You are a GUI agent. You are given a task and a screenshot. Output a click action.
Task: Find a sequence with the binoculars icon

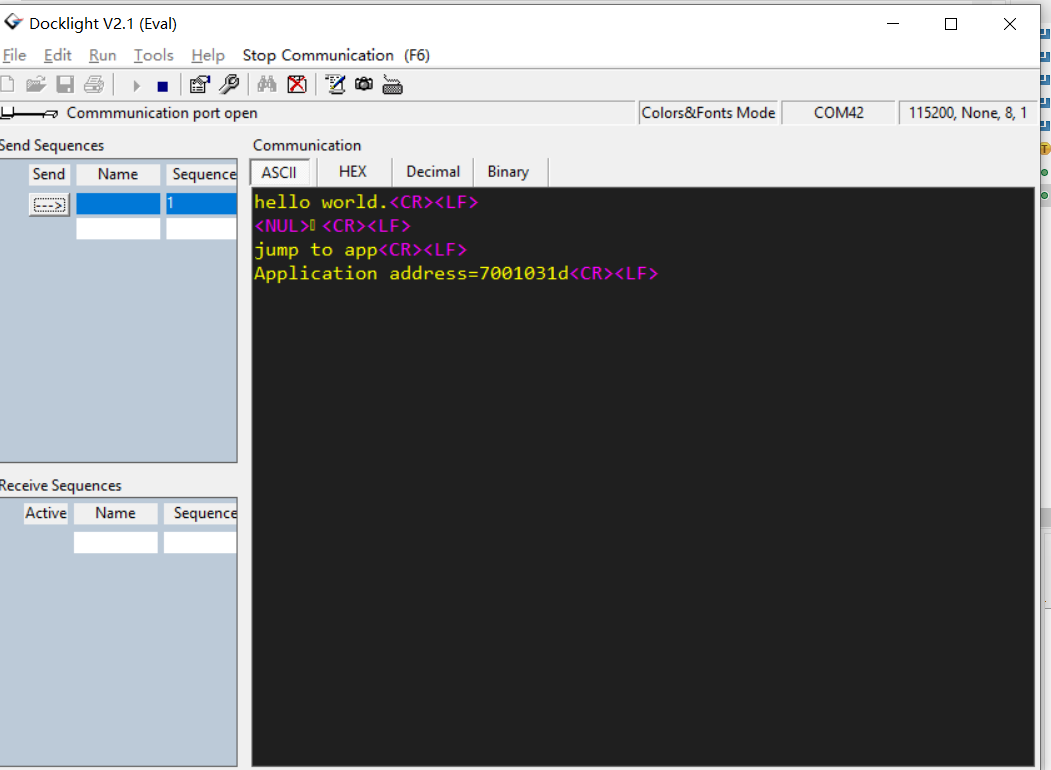[x=266, y=84]
